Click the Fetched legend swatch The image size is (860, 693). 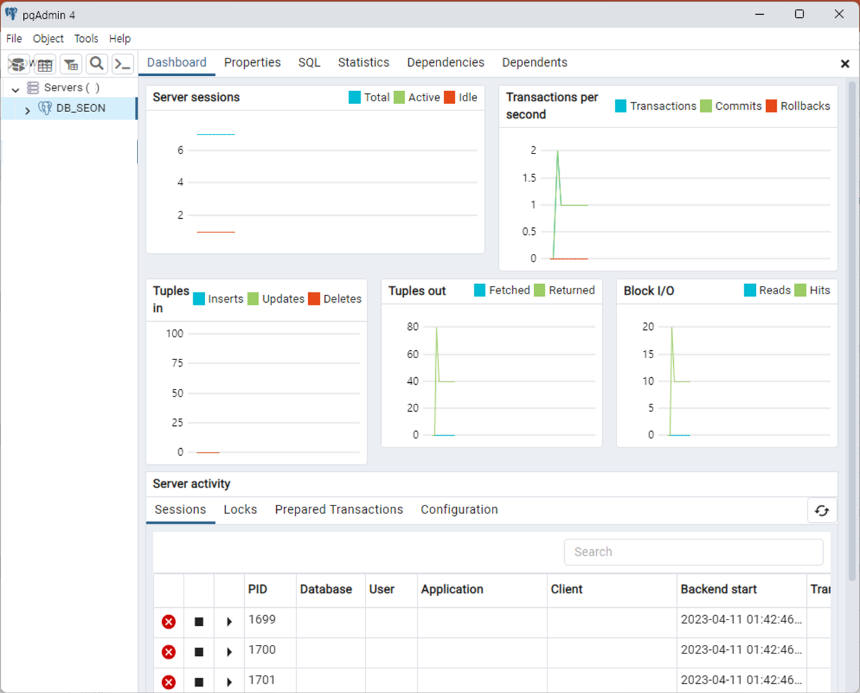[479, 290]
